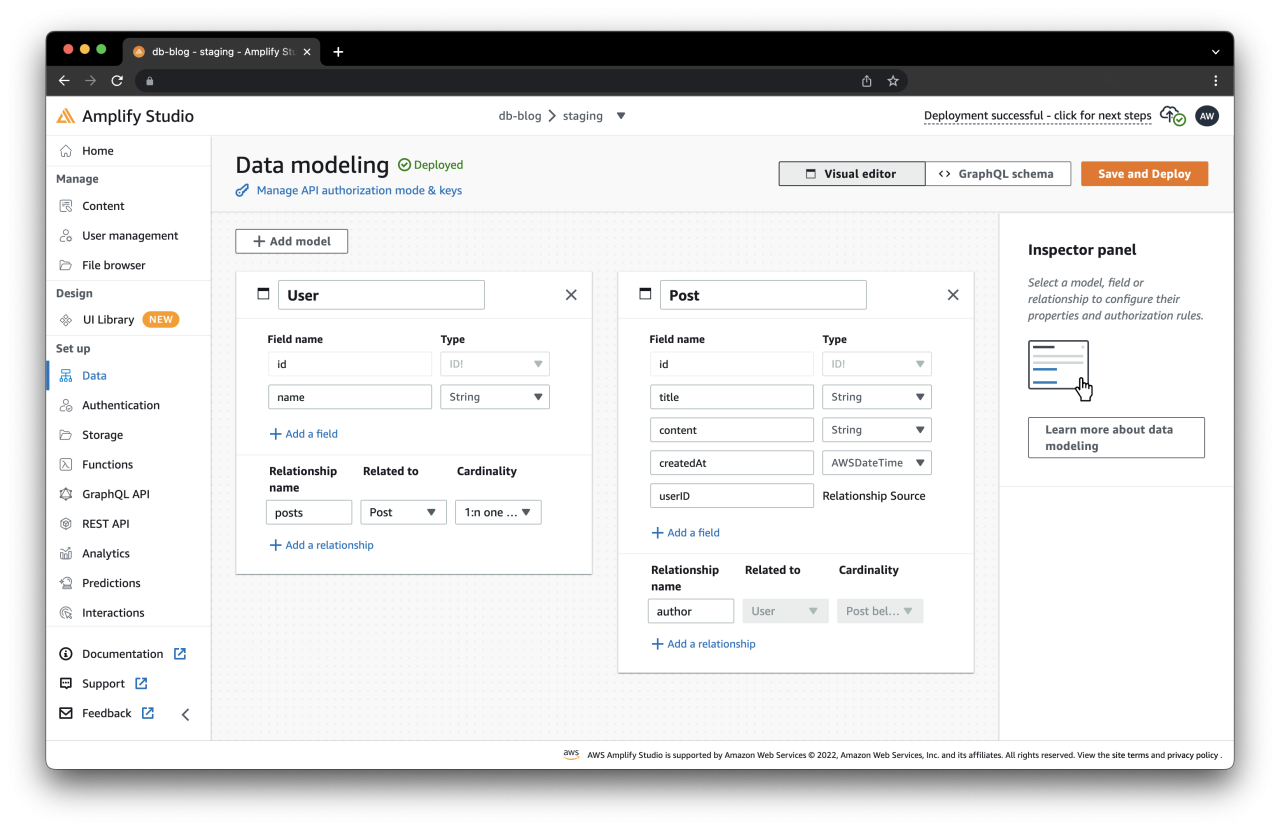This screenshot has height=830, width=1280.
Task: Click the GraphQL API icon
Action: 66,494
